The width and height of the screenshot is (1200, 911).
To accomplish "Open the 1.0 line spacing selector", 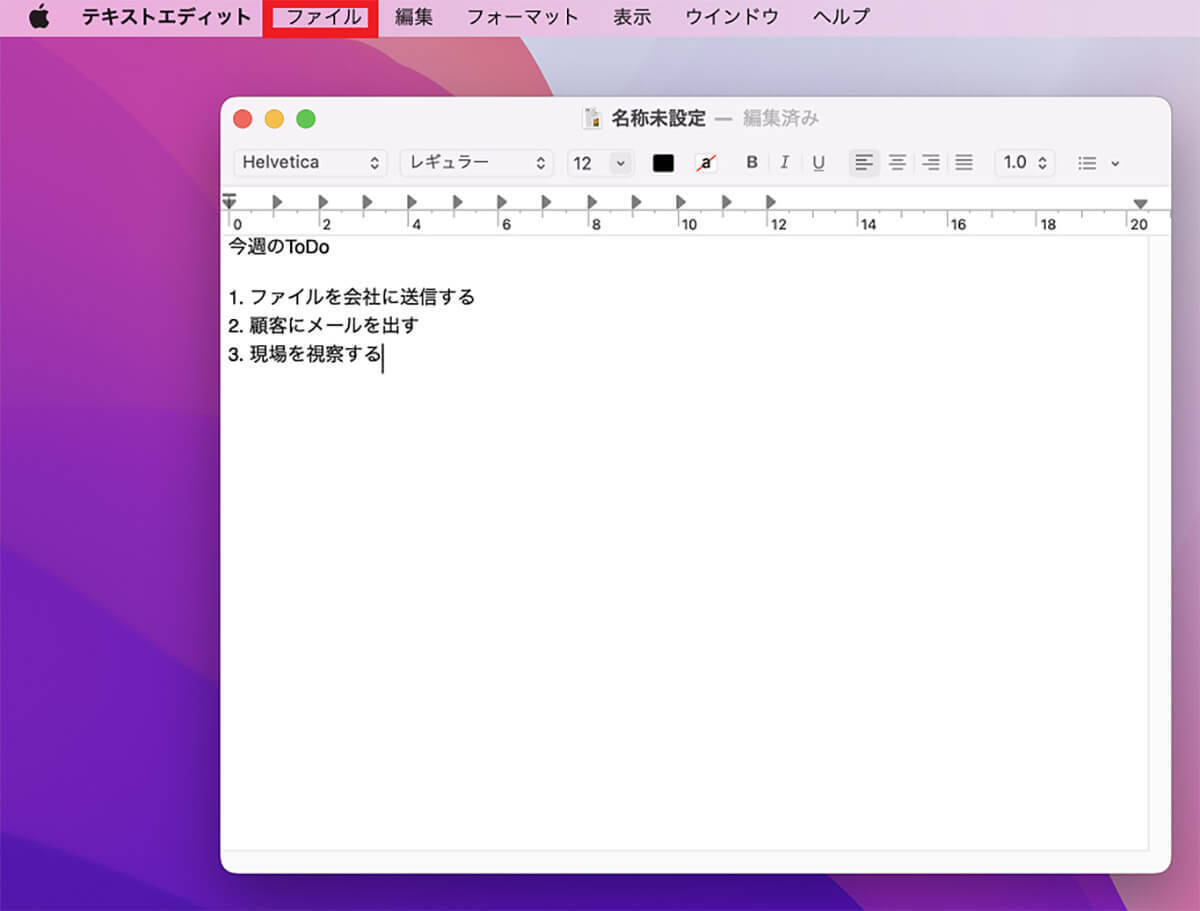I will click(1024, 162).
